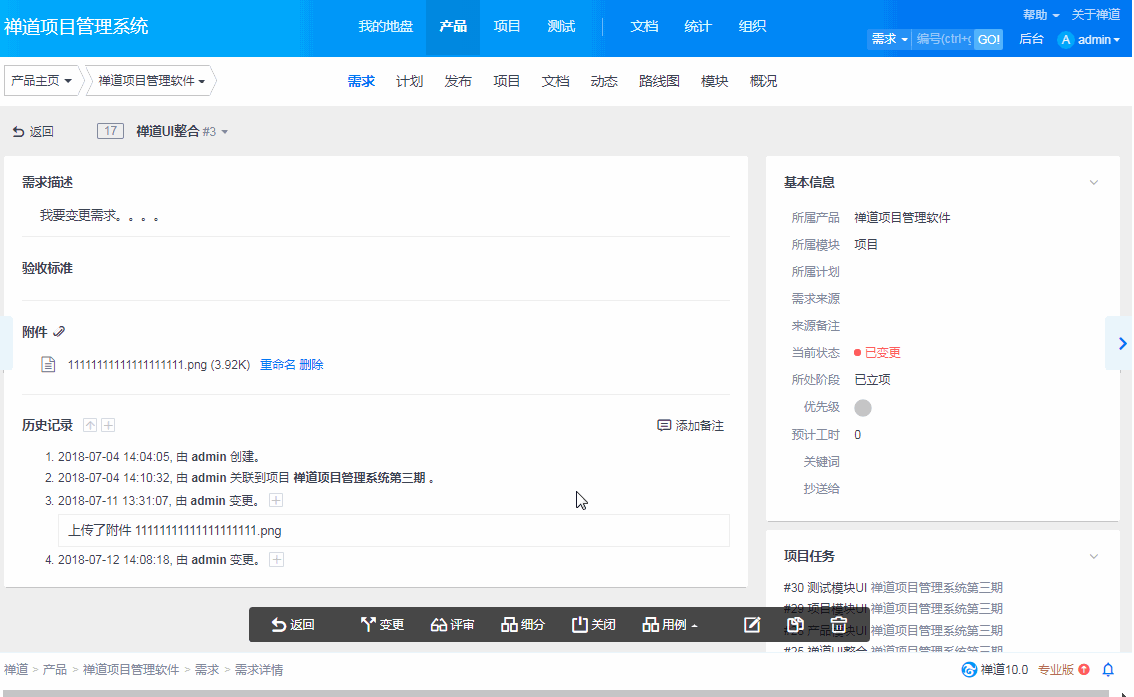Open the notification bell icon
Screen dimensions: 1134x697
coord(1108,670)
